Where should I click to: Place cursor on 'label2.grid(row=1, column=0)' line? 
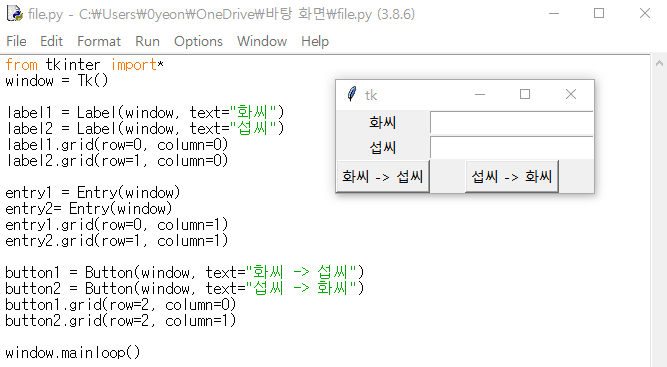coord(117,161)
